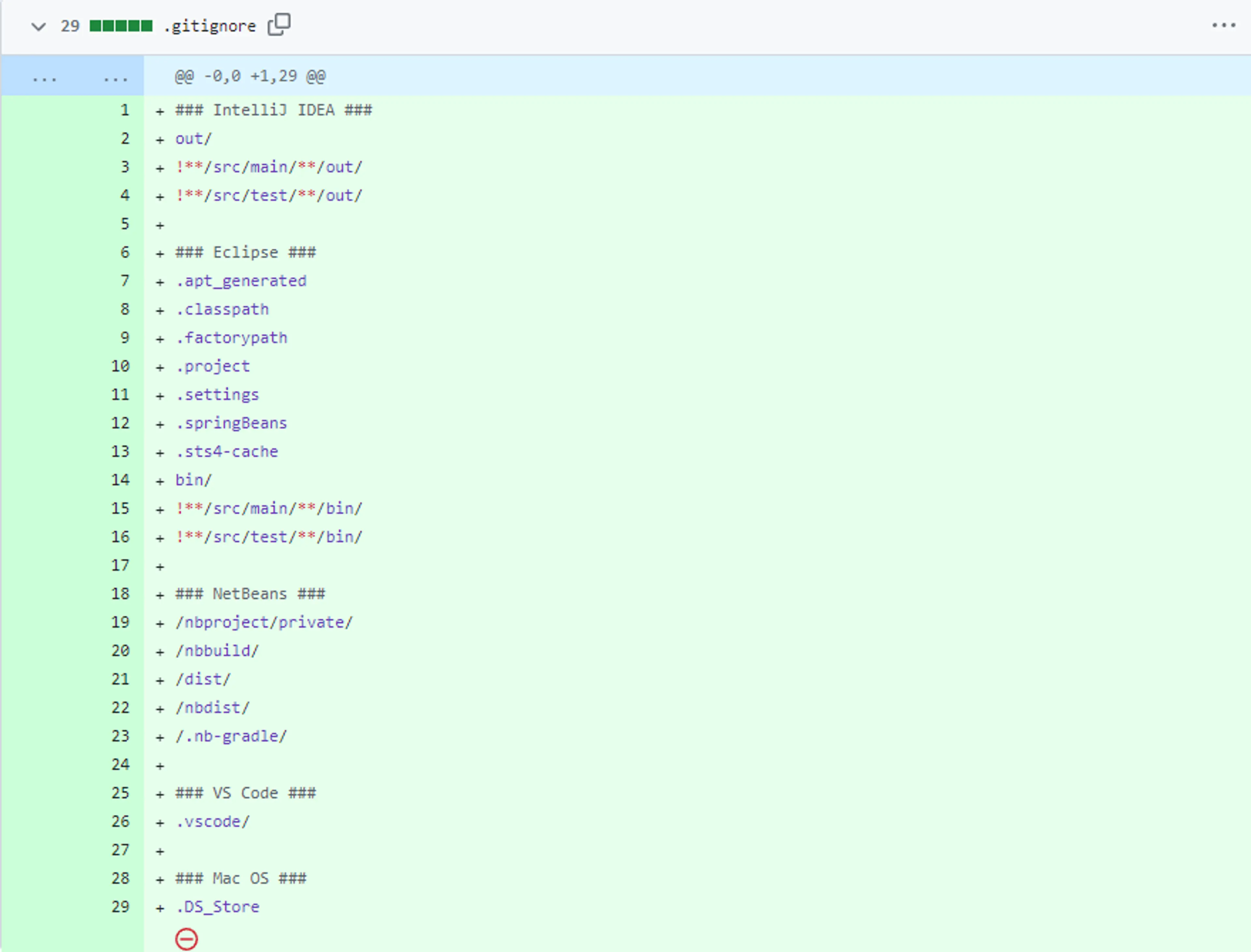Click the 'bin/' line
Screen dimensions: 1251x952
click(x=193, y=480)
